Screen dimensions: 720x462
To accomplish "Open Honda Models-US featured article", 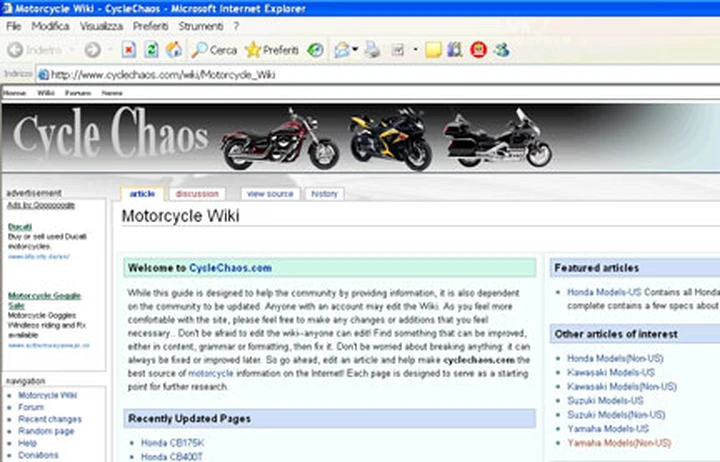I will (x=604, y=292).
